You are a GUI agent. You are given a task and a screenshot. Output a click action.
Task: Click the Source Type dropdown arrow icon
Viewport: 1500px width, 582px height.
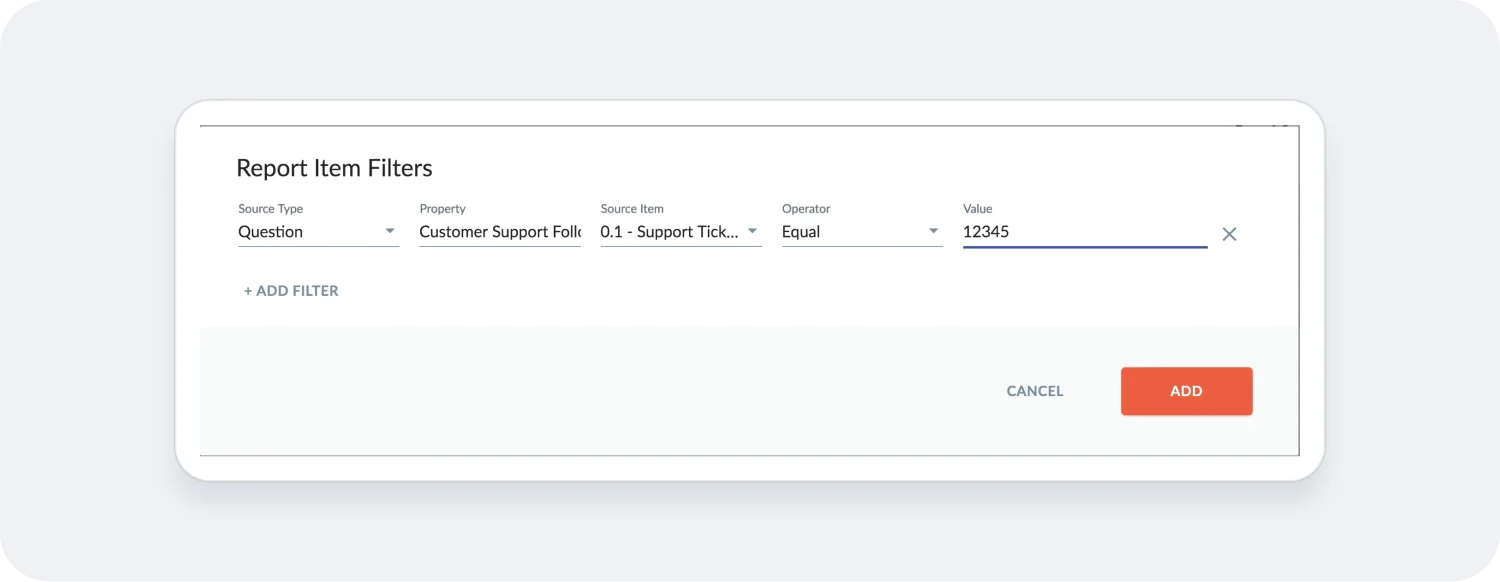(390, 231)
